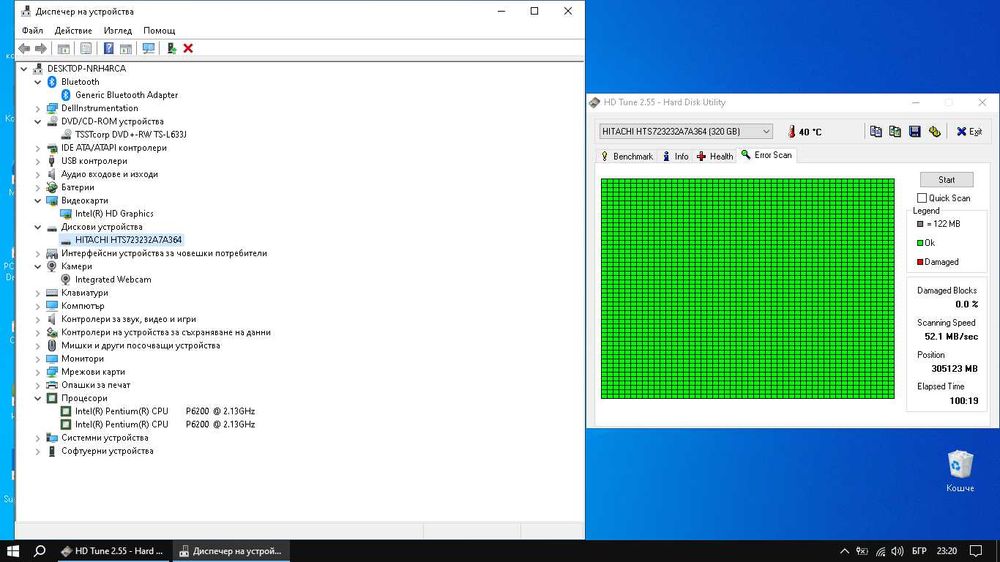Collapse the Bluetooth category

(38, 82)
